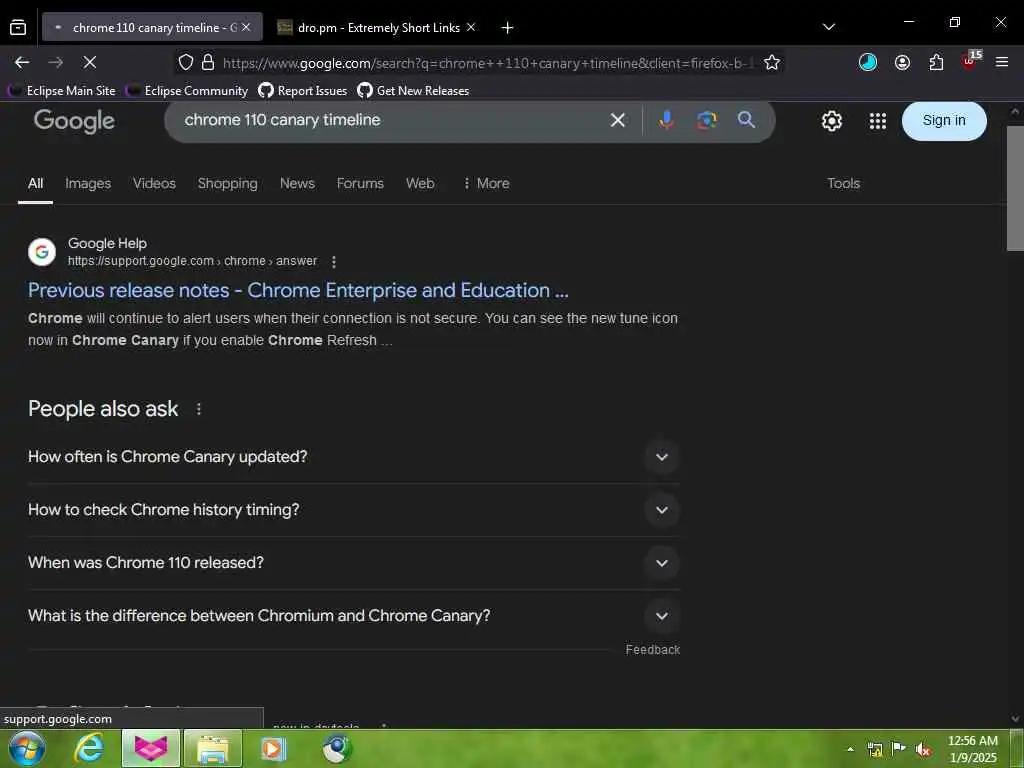The height and width of the screenshot is (768, 1024).
Task: Open Report Issues bookmark
Action: (x=303, y=91)
